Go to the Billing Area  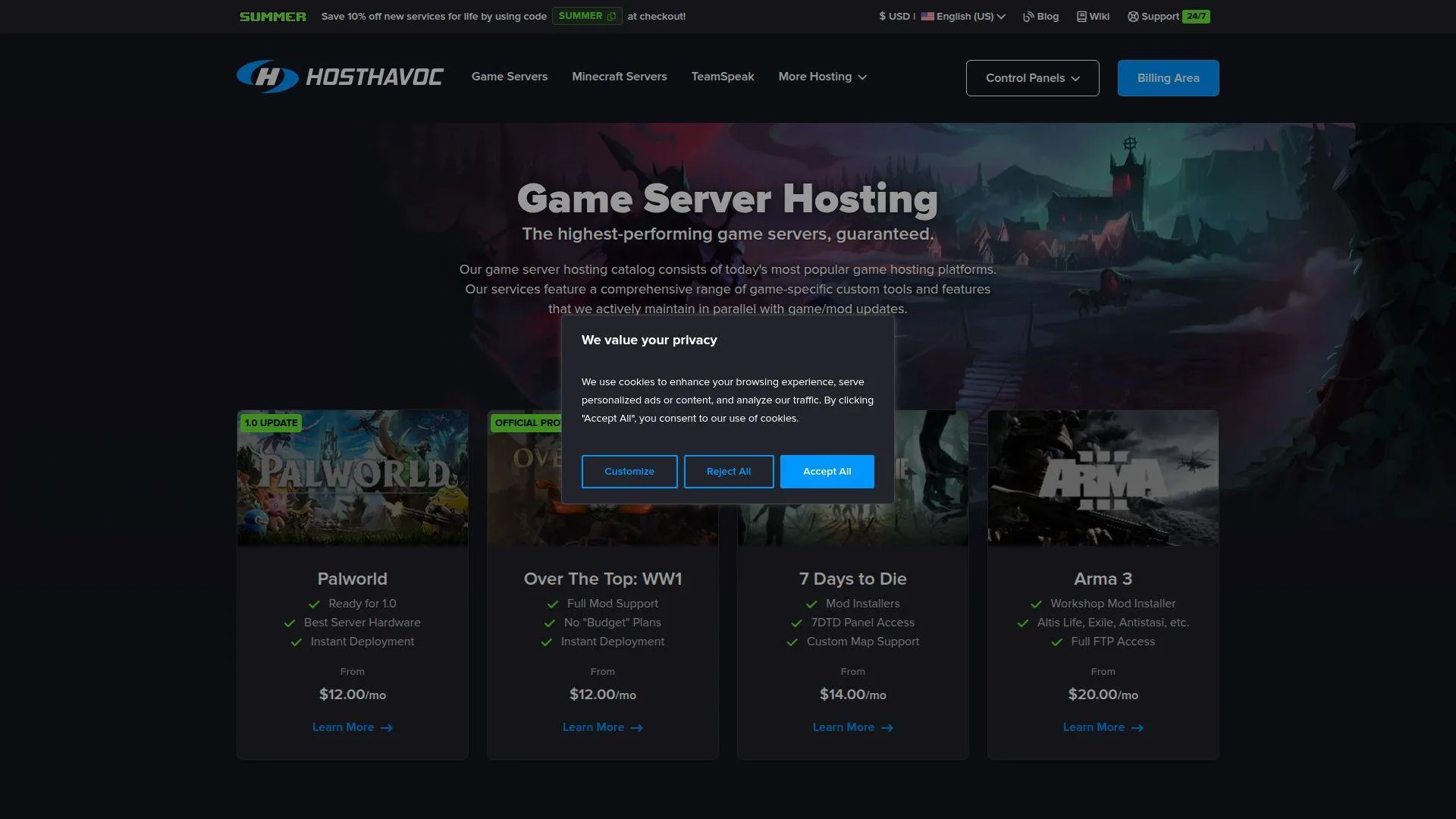click(x=1168, y=78)
